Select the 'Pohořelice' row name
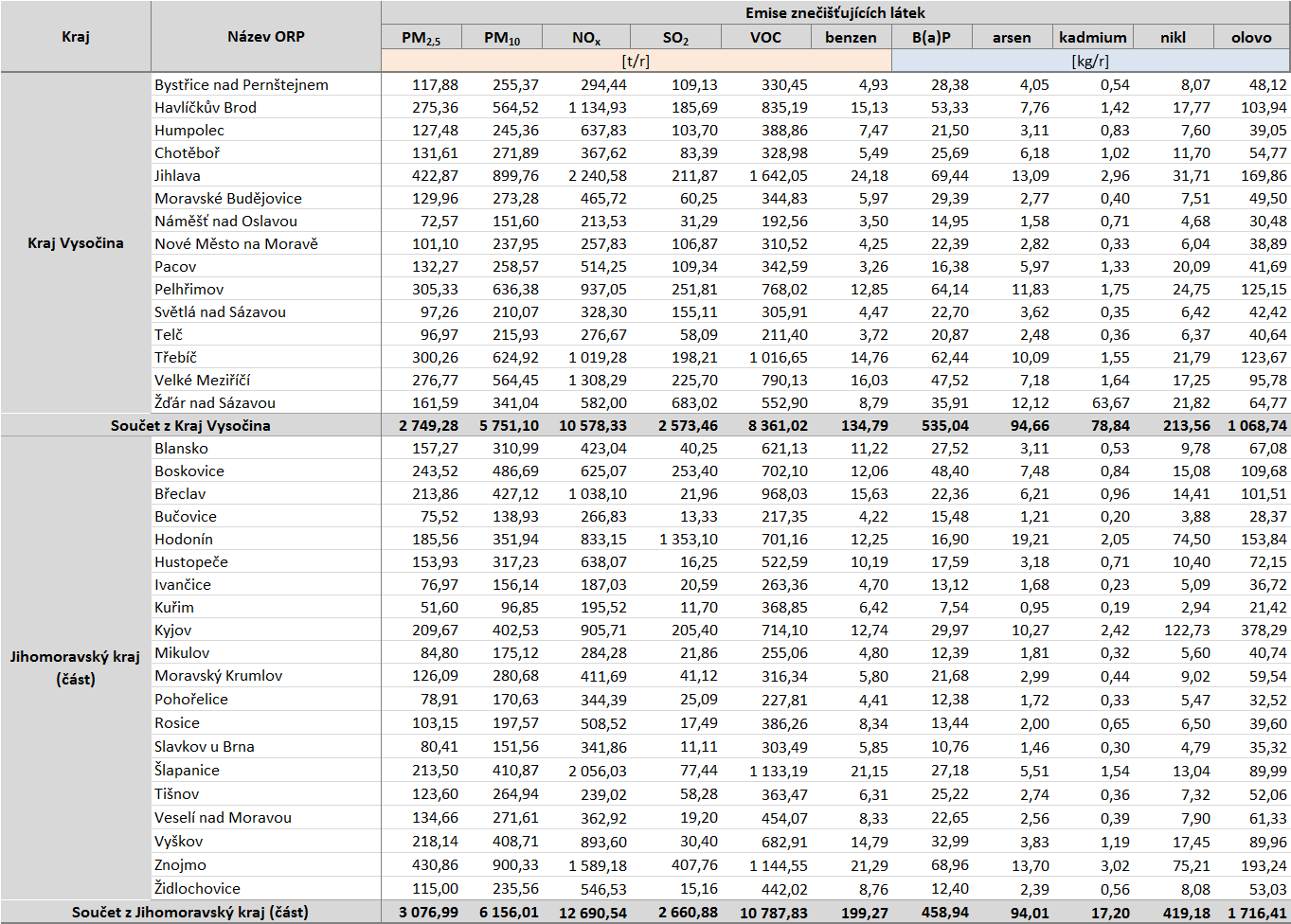This screenshot has height=924, width=1291. pyautogui.click(x=191, y=699)
